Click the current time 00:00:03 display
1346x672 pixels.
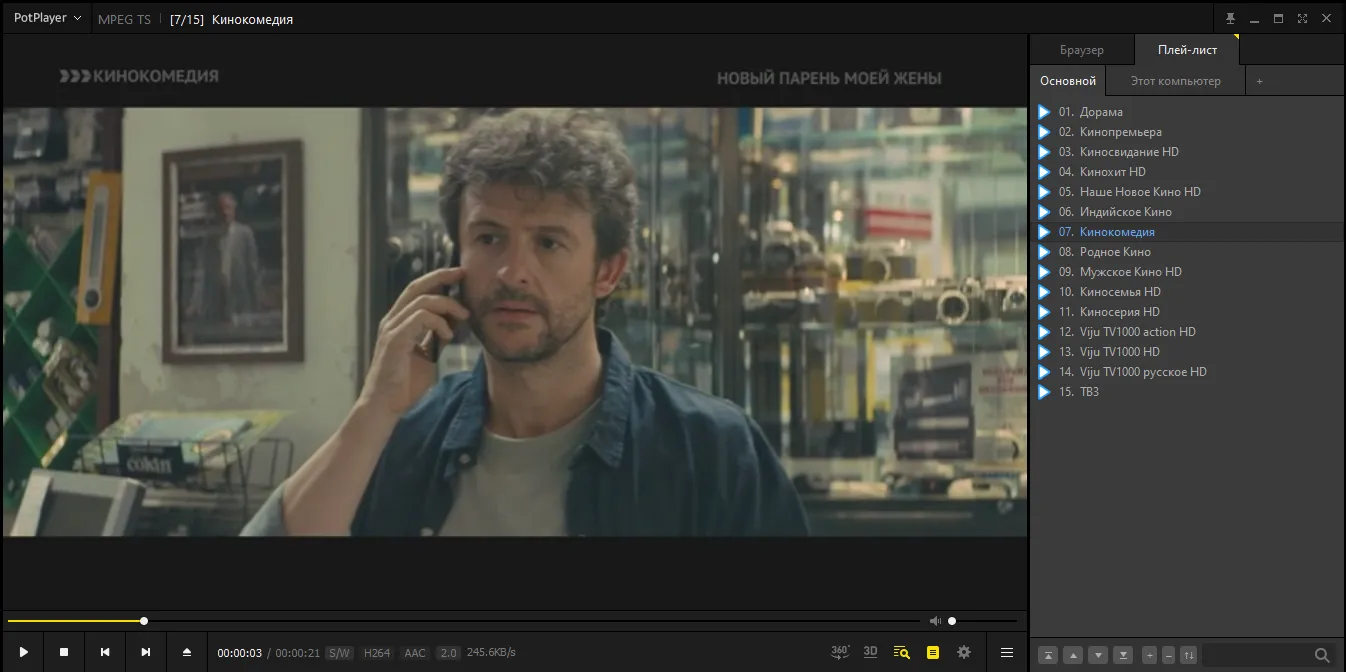[240, 653]
